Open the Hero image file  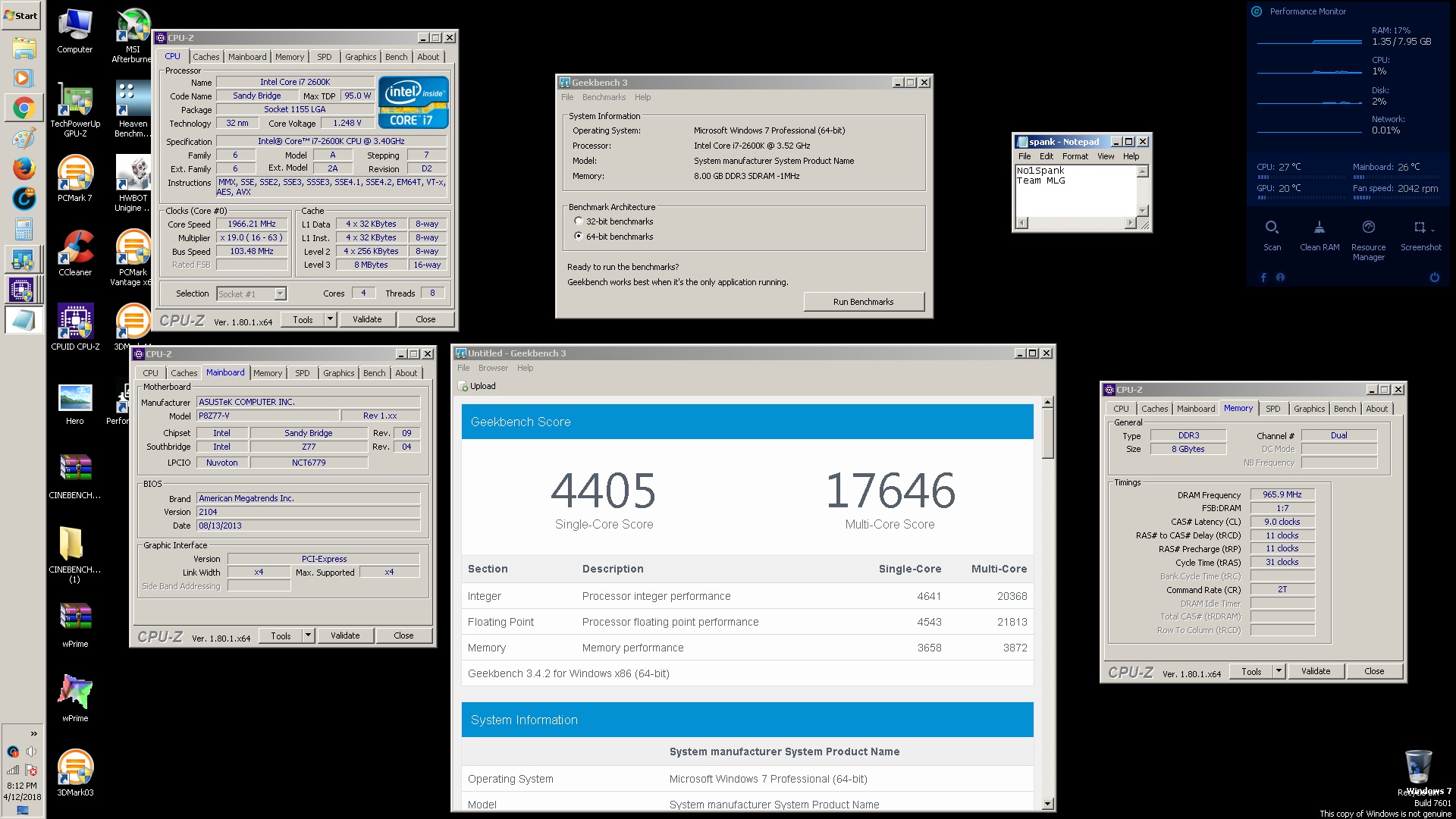[75, 402]
